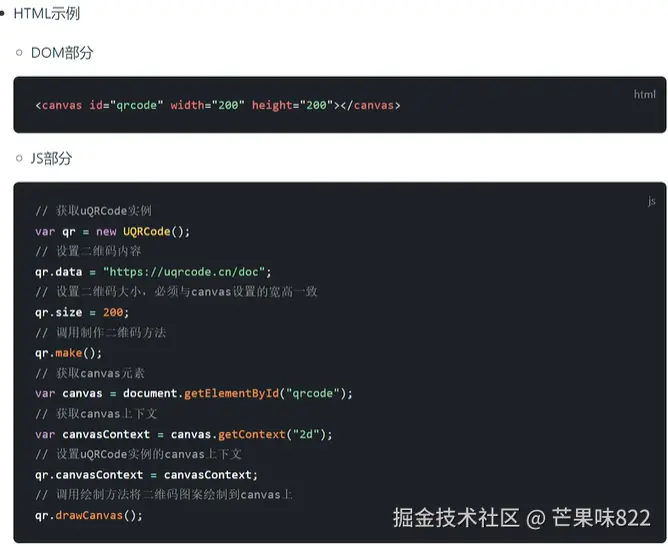668x547 pixels.
Task: Click the getElementById code line
Action: pos(194,393)
